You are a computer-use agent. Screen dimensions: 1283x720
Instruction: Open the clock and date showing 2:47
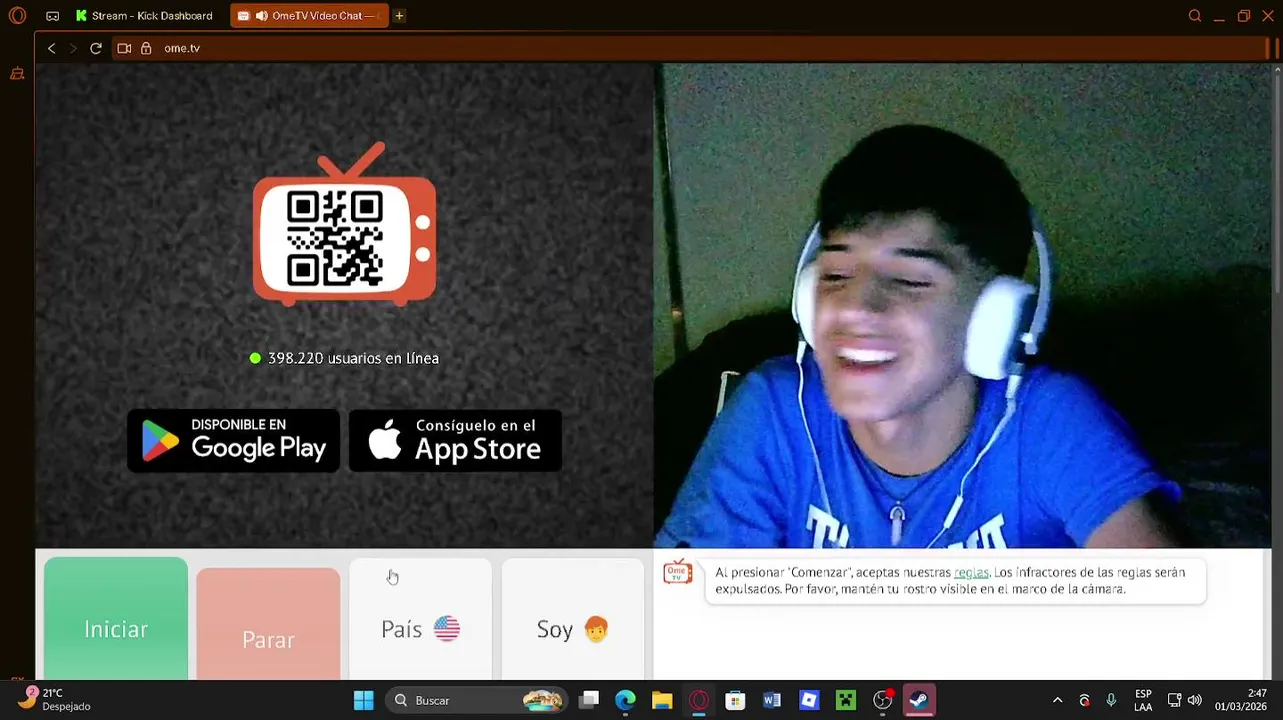1241,699
